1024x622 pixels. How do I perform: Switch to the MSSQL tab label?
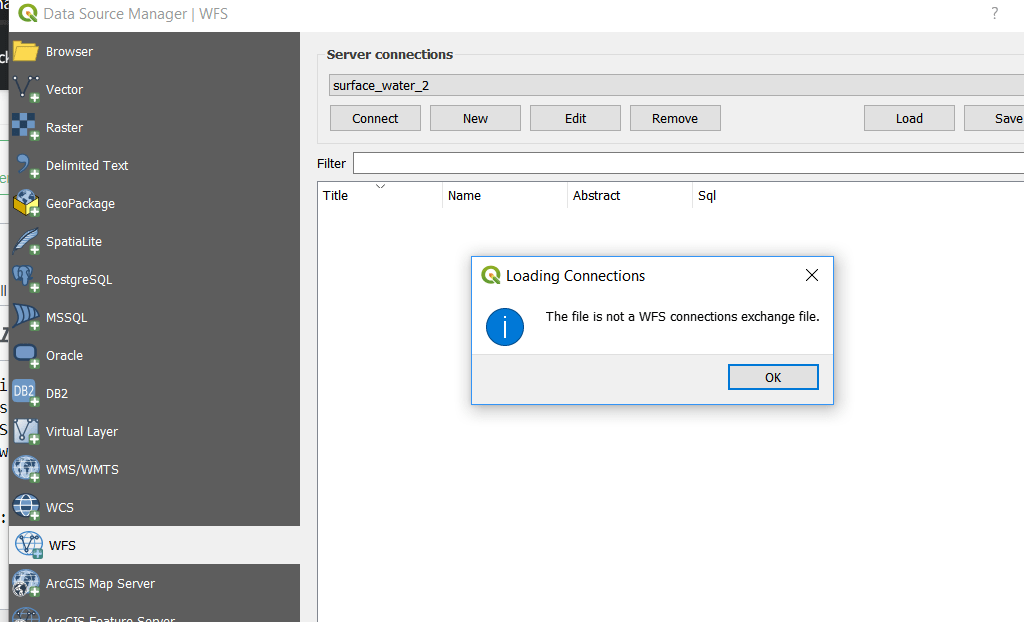pos(67,318)
